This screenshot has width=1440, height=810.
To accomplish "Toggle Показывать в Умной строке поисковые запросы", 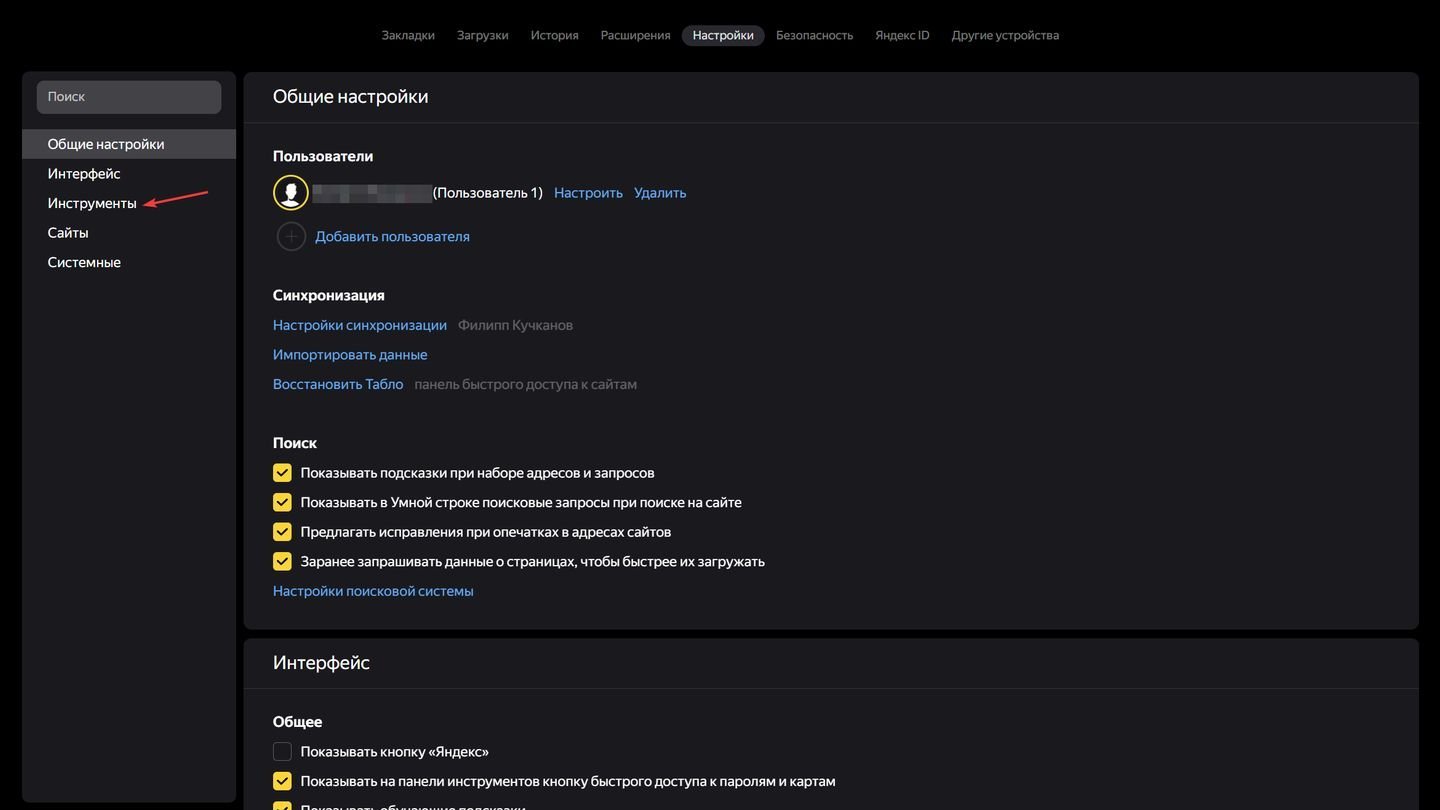I will (x=282, y=503).
